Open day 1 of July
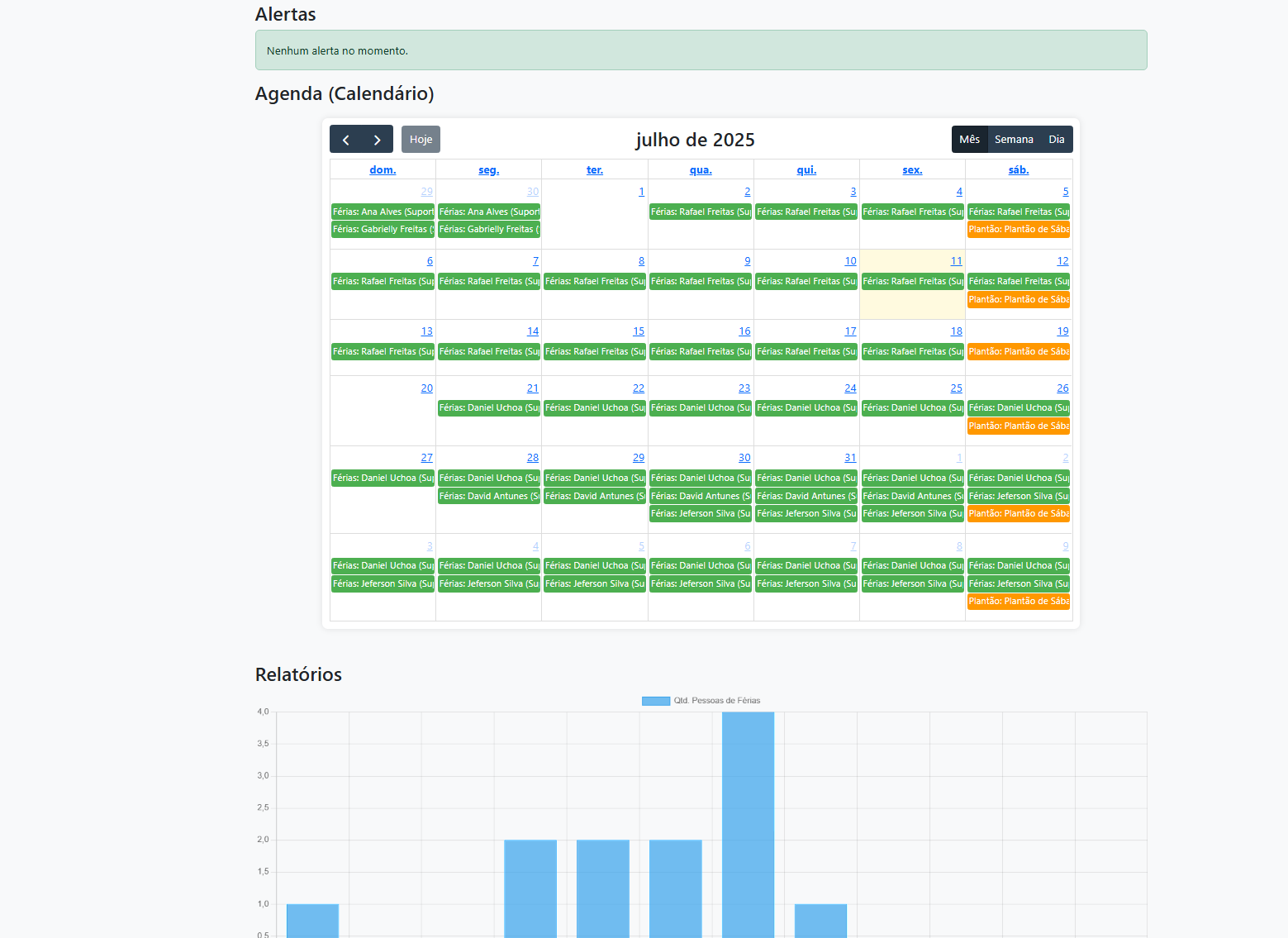 (641, 192)
